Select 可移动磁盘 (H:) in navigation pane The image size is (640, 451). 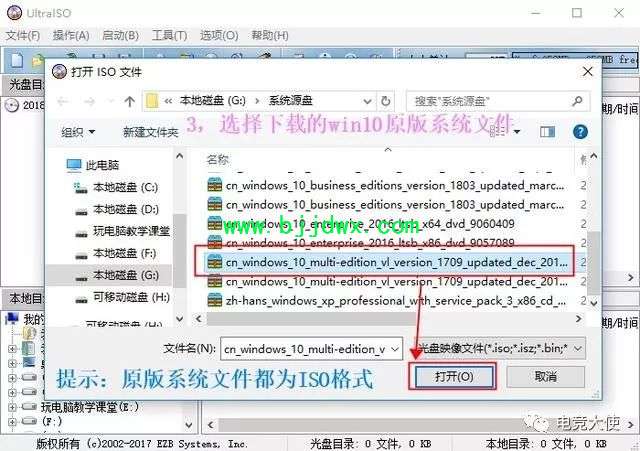click(x=122, y=298)
